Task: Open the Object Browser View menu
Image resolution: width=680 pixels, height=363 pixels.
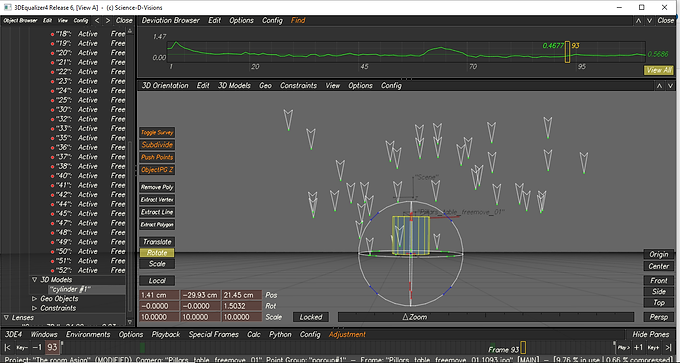Action: [x=63, y=20]
